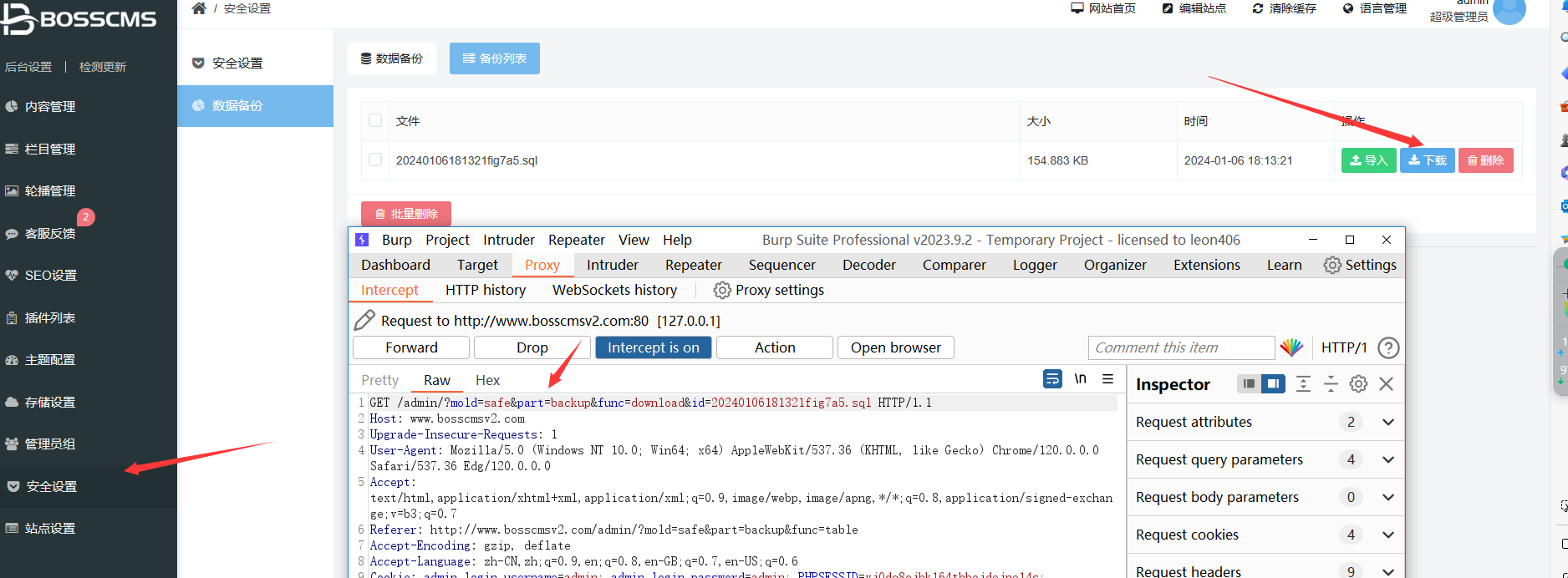
Task: Switch to the HTTP history tab
Action: coord(485,290)
